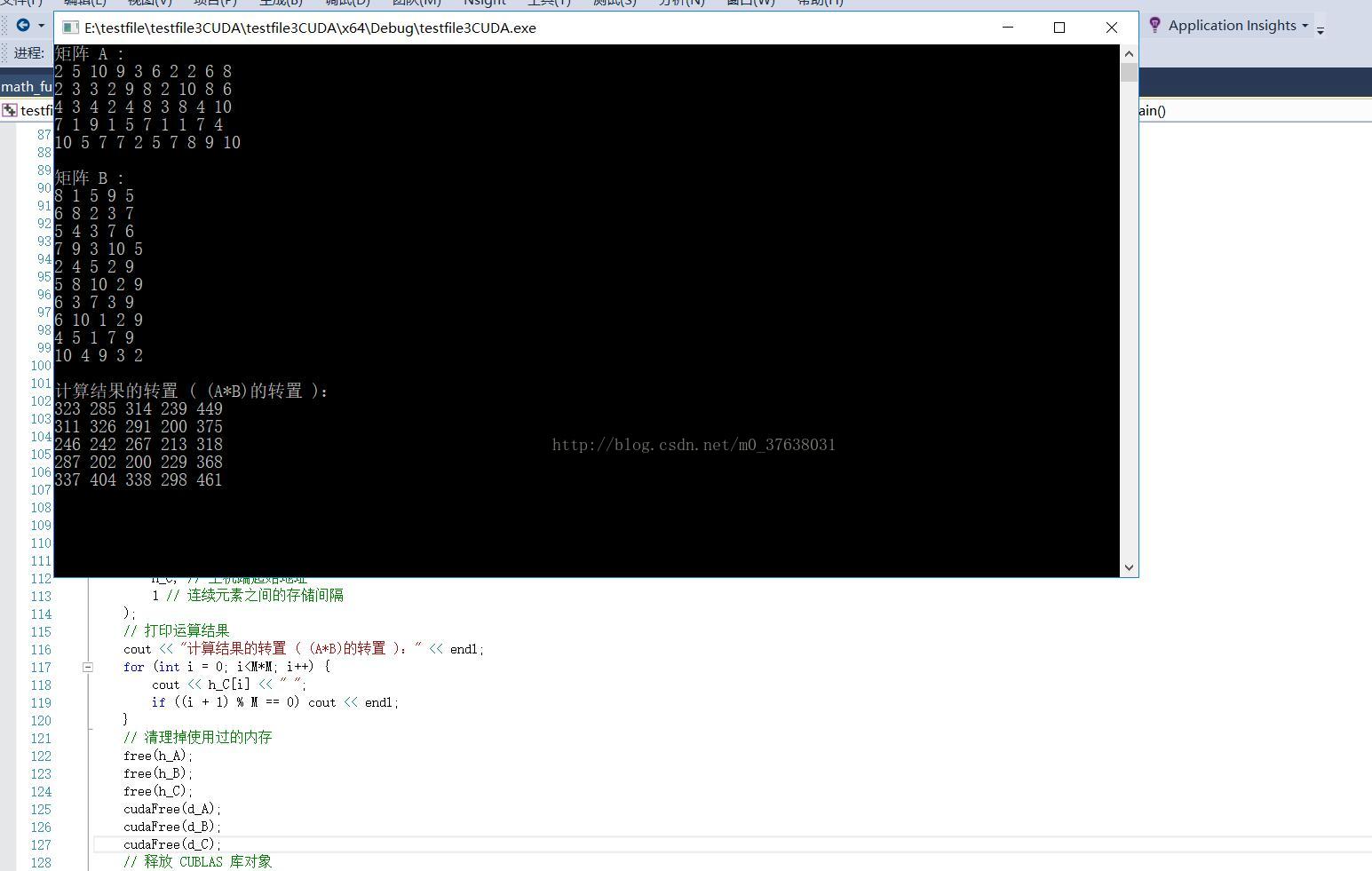Click the console scrollbar up arrow
The height and width of the screenshot is (871, 1372).
[x=1129, y=53]
